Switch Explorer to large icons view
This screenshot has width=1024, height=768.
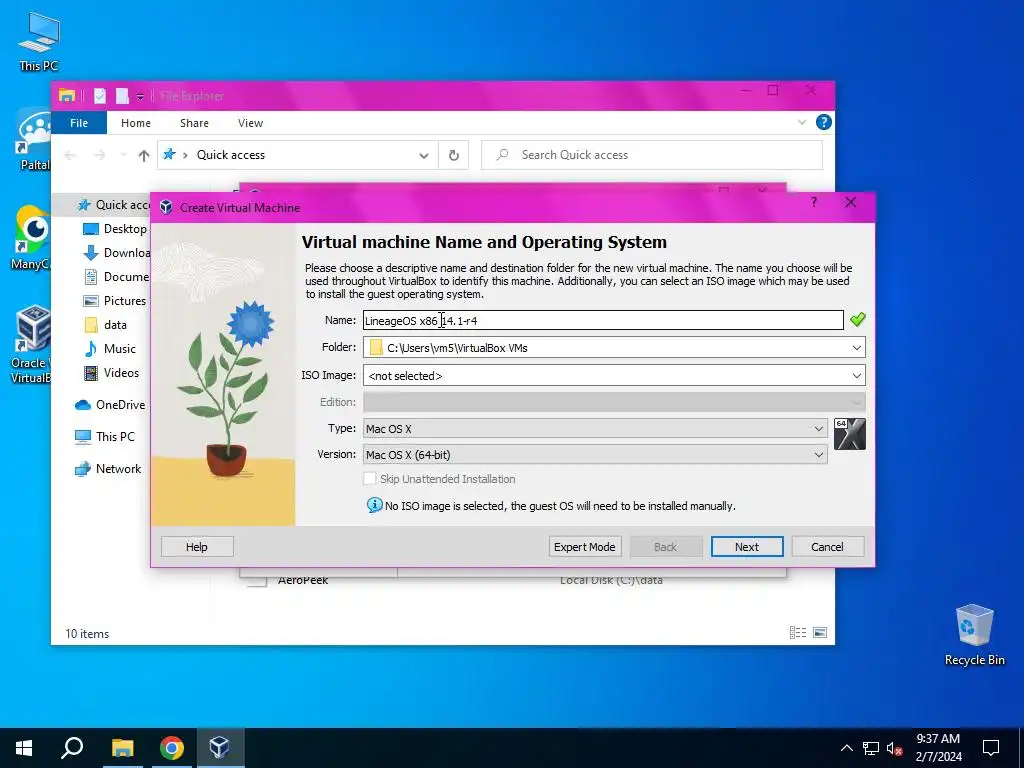tap(820, 633)
